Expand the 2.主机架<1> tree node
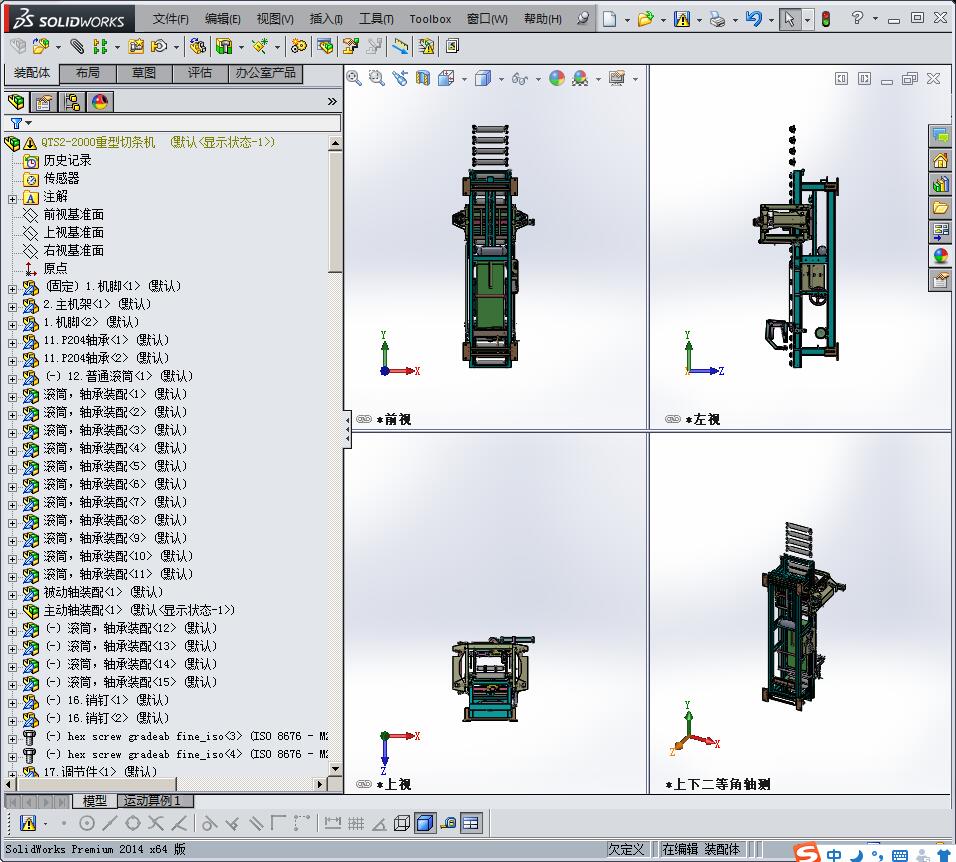The image size is (956, 862). (12, 305)
